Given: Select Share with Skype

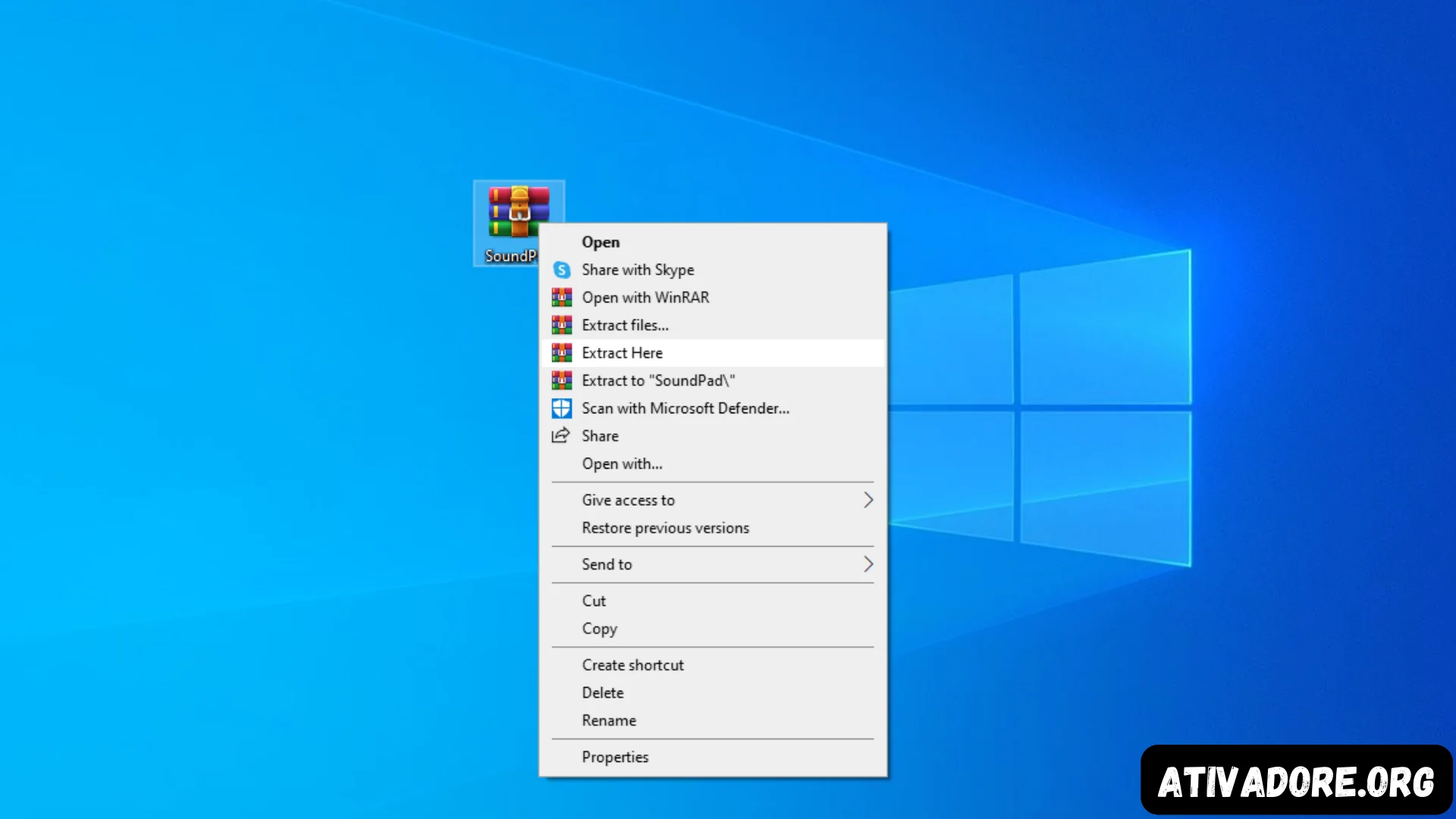Looking at the screenshot, I should pyautogui.click(x=713, y=270).
